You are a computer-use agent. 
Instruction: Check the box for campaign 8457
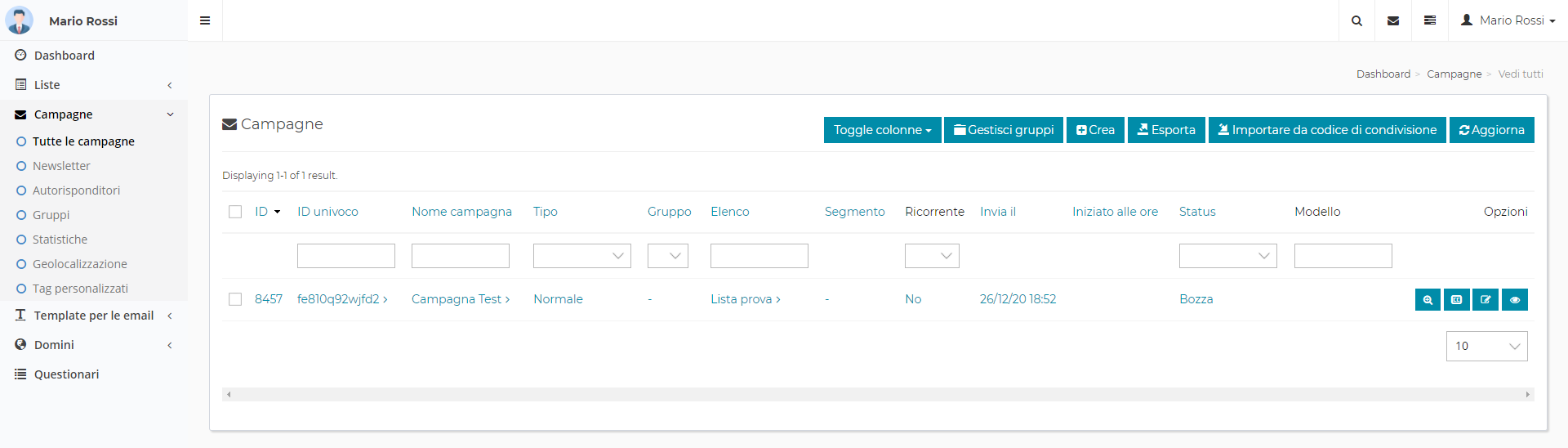(235, 299)
